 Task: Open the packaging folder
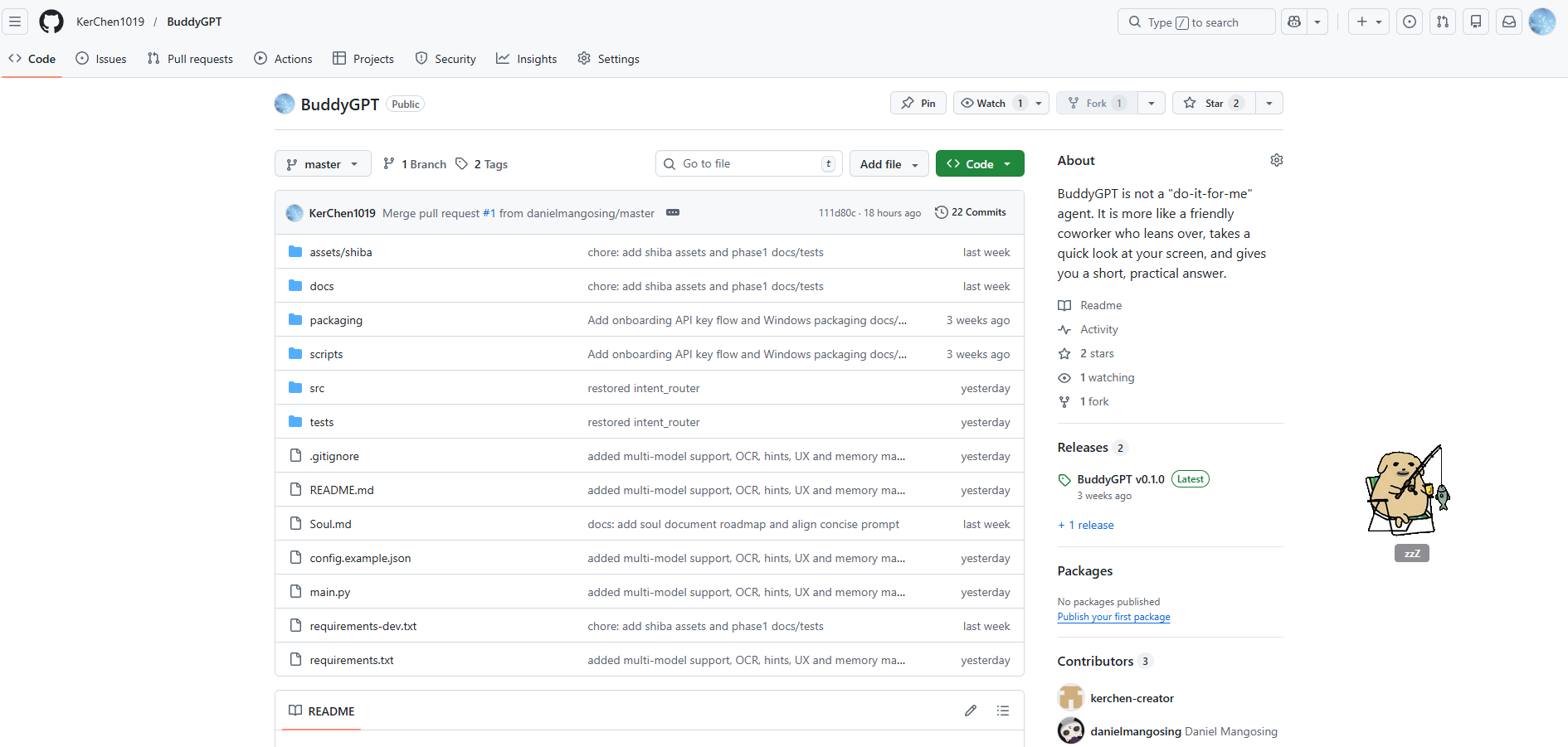click(336, 320)
